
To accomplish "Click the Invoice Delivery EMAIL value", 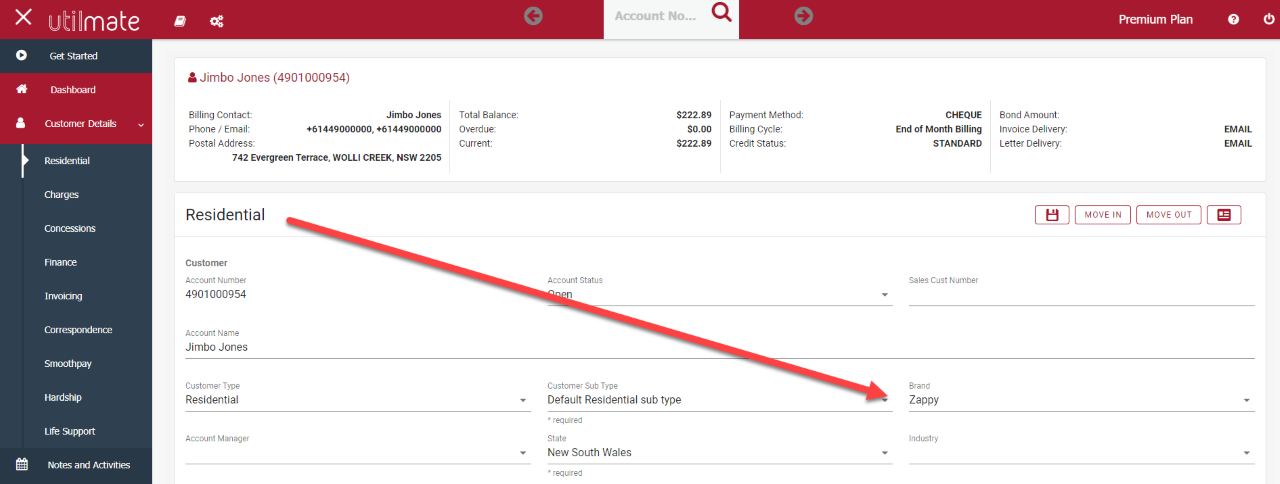I will (1238, 129).
